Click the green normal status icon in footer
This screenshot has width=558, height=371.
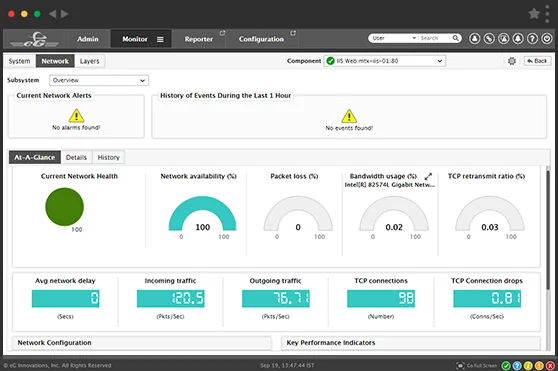(x=506, y=365)
